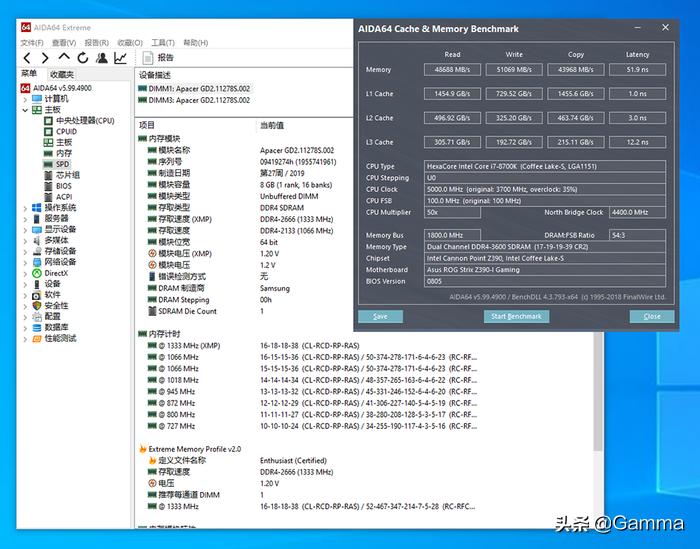Select the CPUID tree item
700x549 pixels.
(67, 132)
